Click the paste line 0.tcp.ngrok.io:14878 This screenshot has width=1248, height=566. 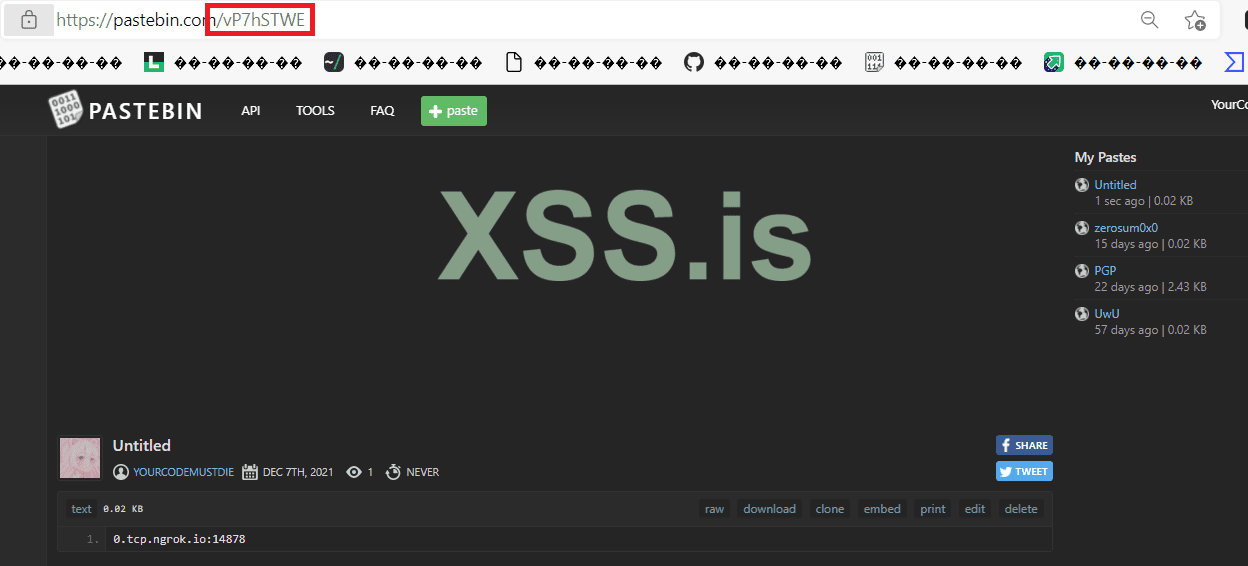(179, 539)
